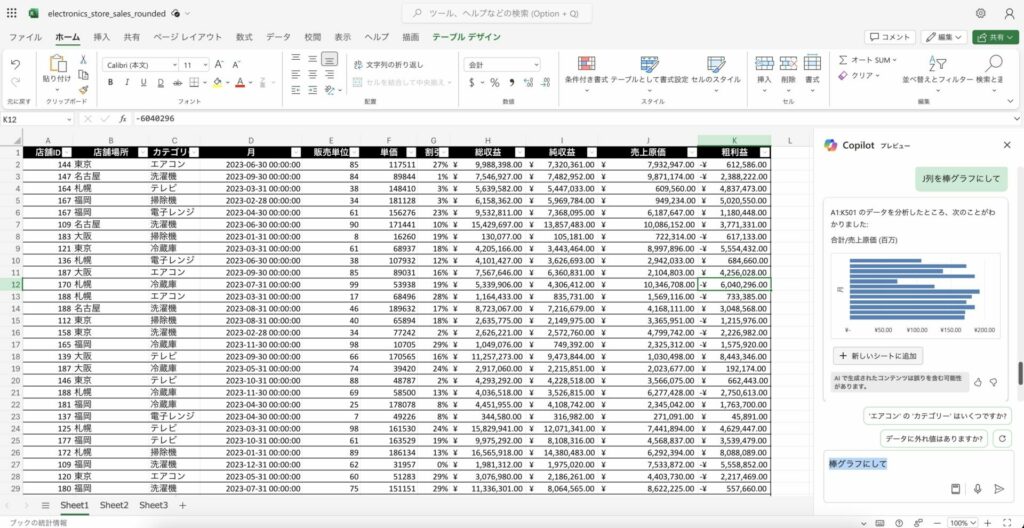Viewport: 1024px width, 528px height.
Task: Open the 会計 number format dropdown
Action: click(x=536, y=65)
